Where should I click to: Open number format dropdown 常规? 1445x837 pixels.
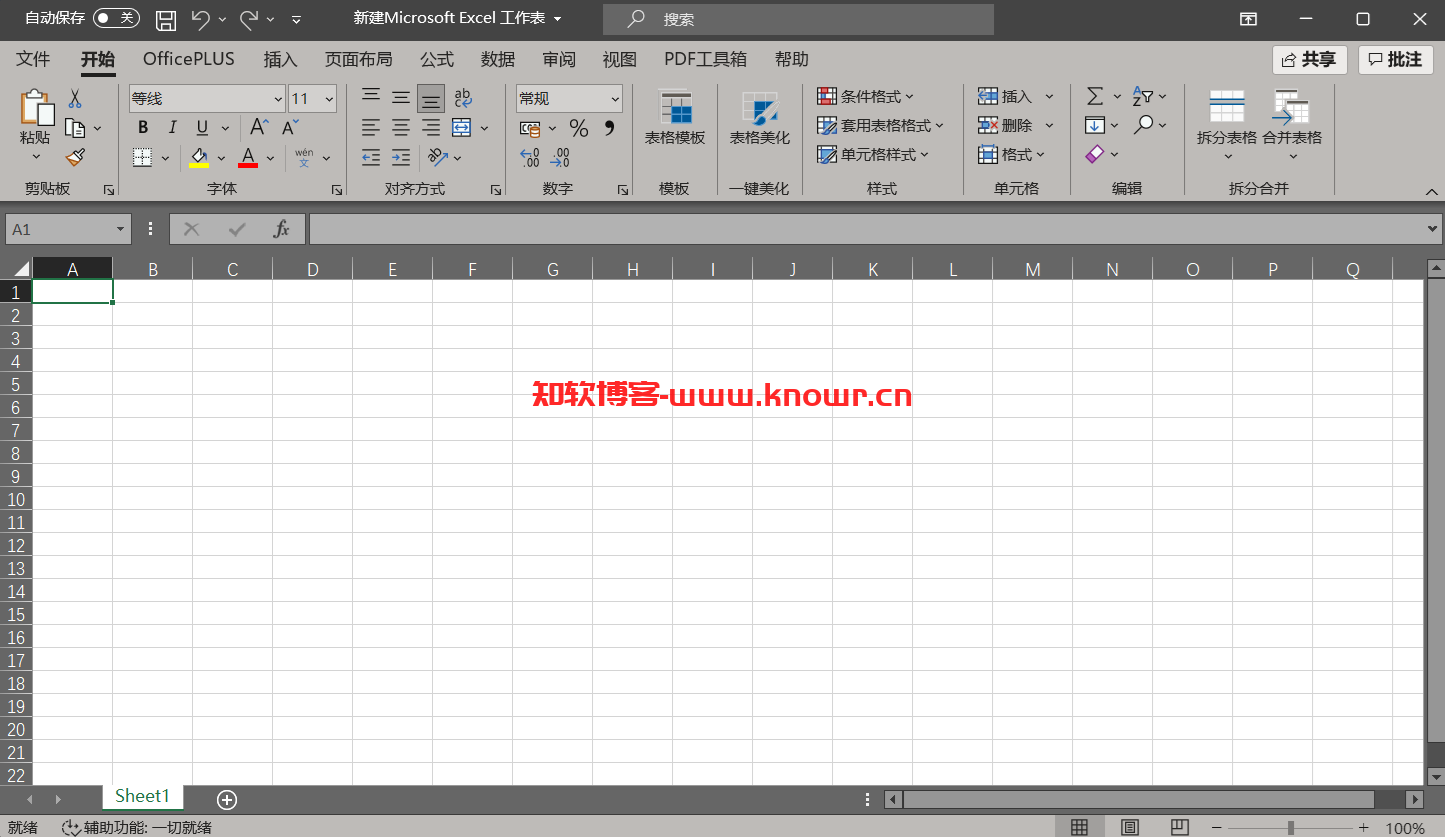(614, 99)
